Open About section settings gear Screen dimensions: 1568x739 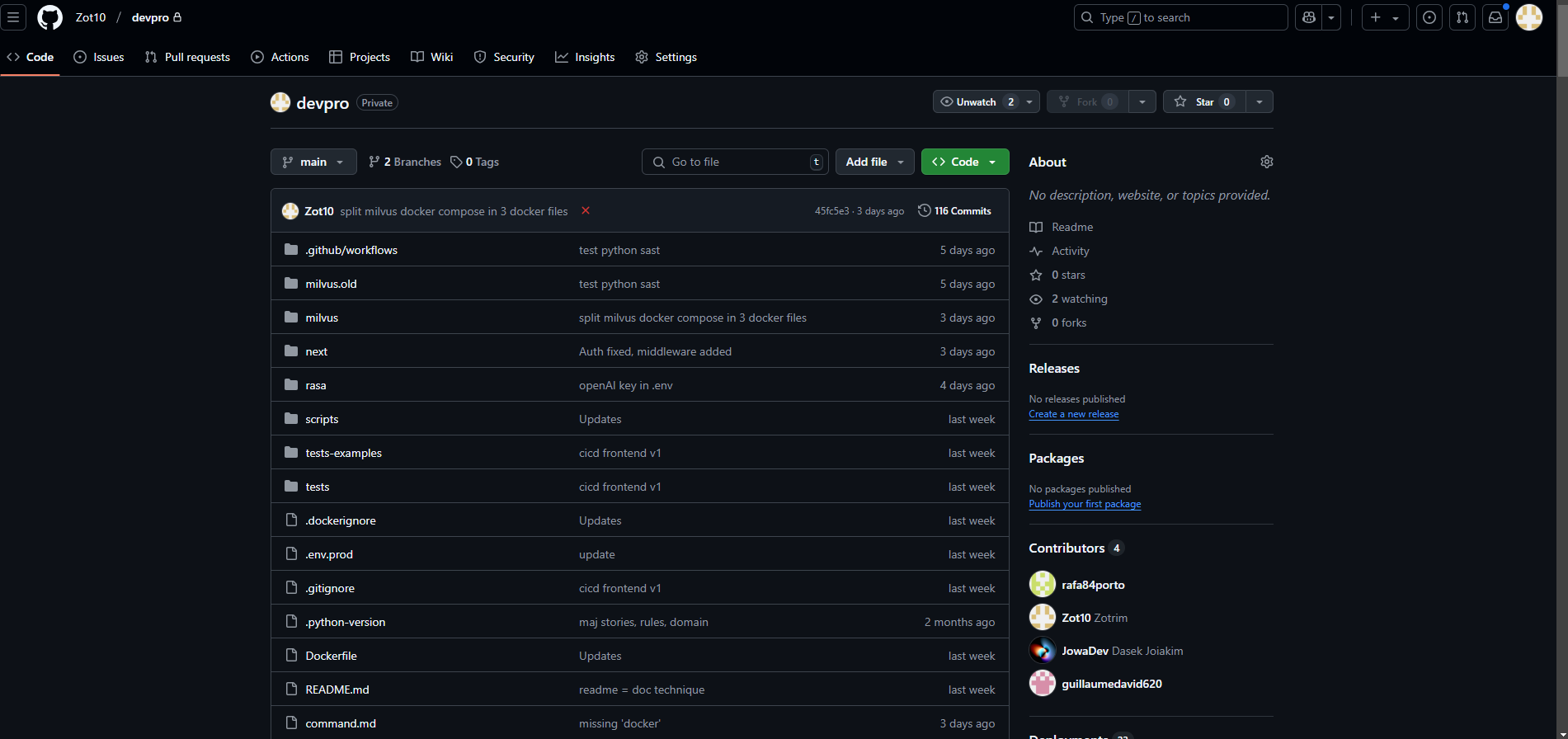point(1266,162)
